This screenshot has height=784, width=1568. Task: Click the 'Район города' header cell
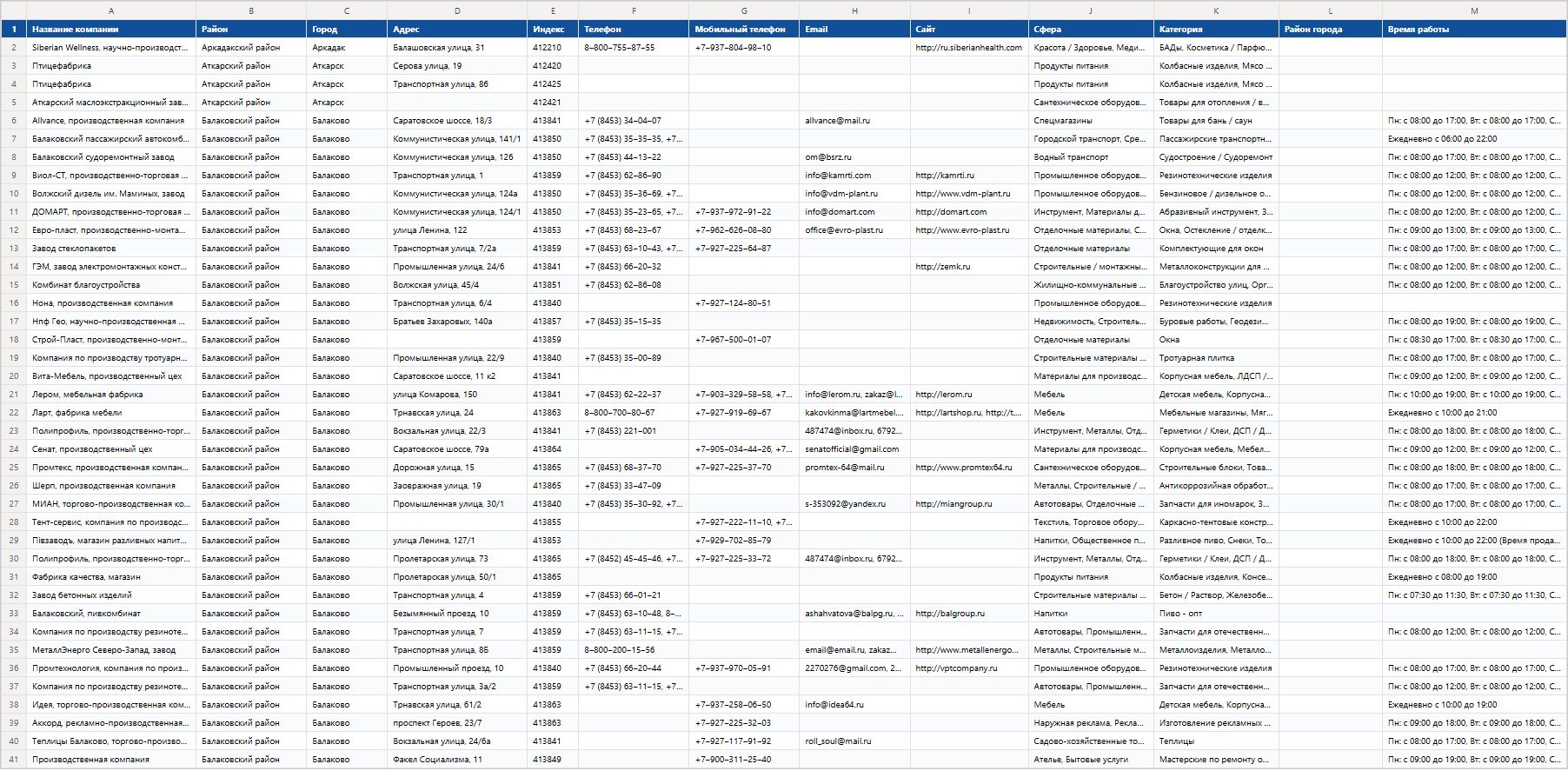1331,30
